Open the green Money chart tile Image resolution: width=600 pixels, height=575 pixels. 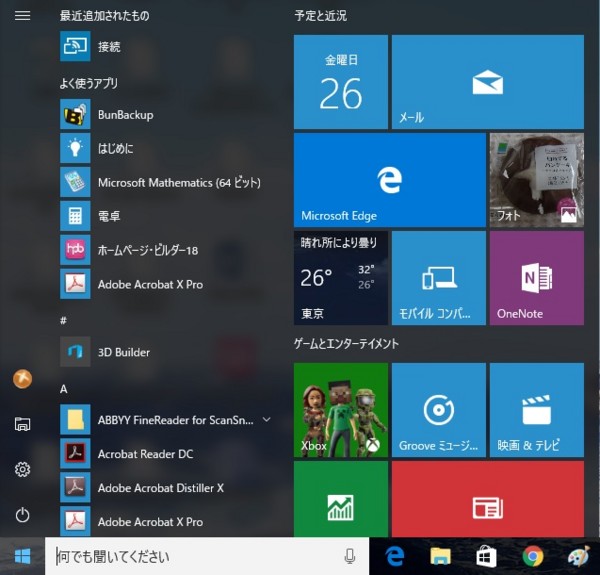pos(341,499)
